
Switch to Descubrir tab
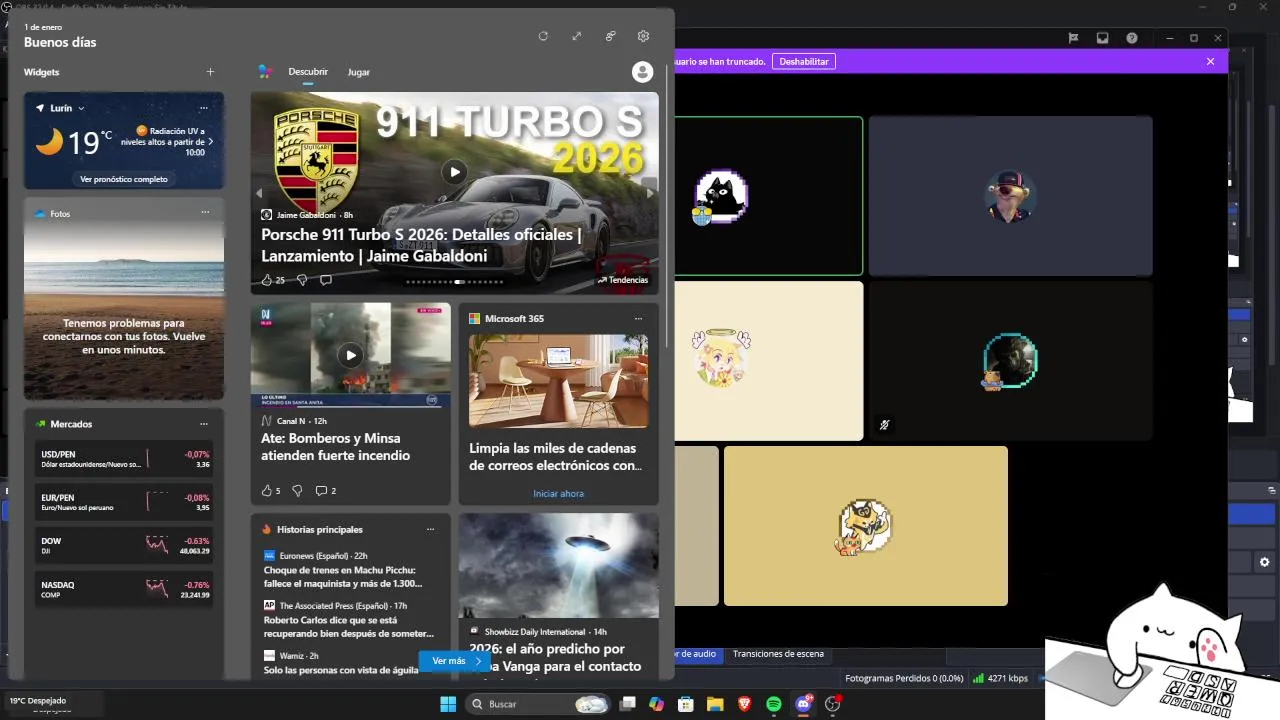click(308, 72)
